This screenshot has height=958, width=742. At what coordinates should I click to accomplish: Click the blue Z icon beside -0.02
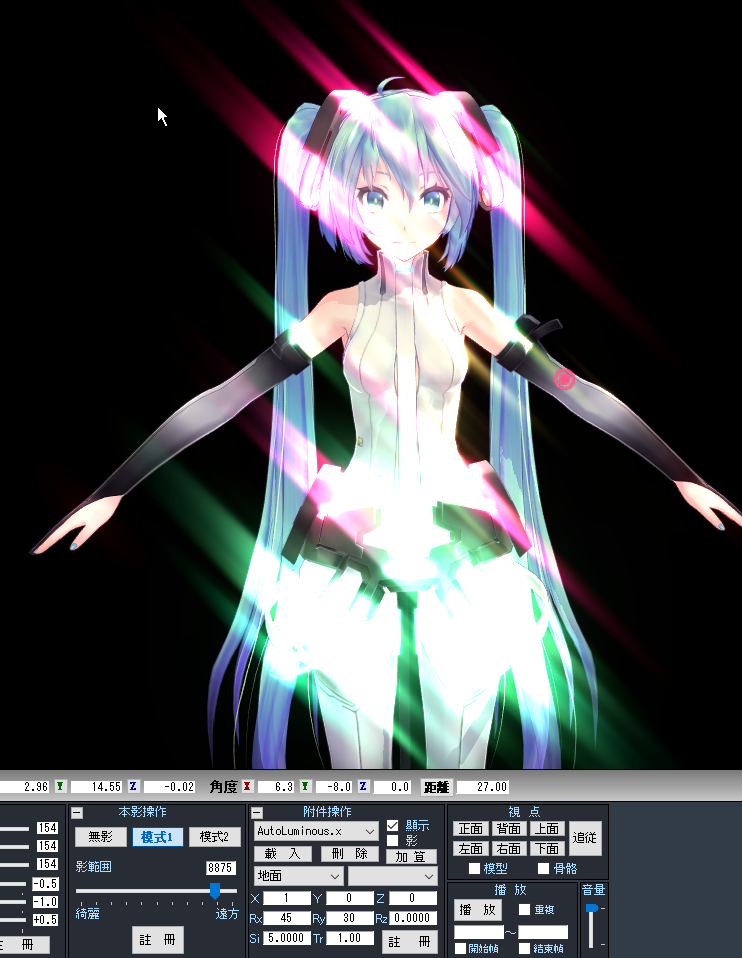(x=133, y=786)
